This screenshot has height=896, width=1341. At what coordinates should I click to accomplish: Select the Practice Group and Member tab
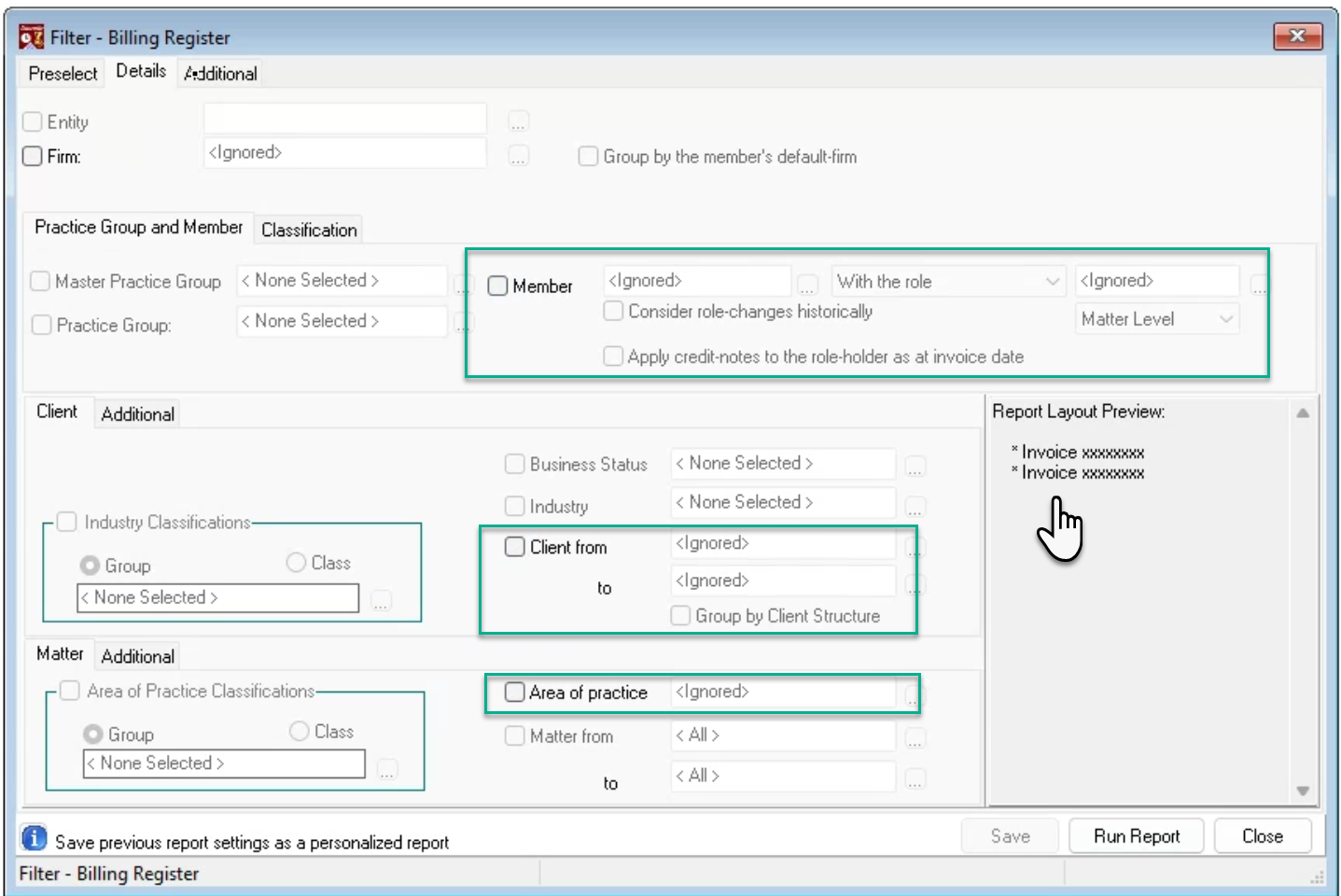click(x=138, y=227)
